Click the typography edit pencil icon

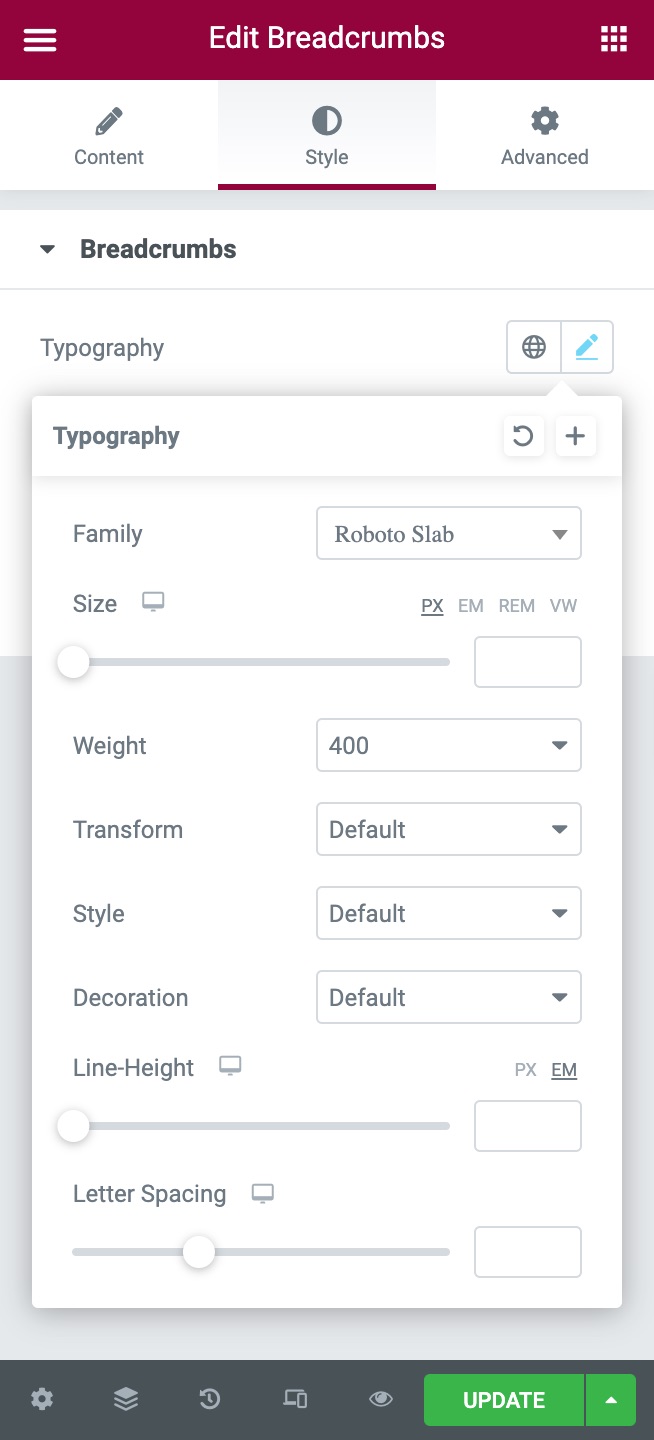(587, 347)
